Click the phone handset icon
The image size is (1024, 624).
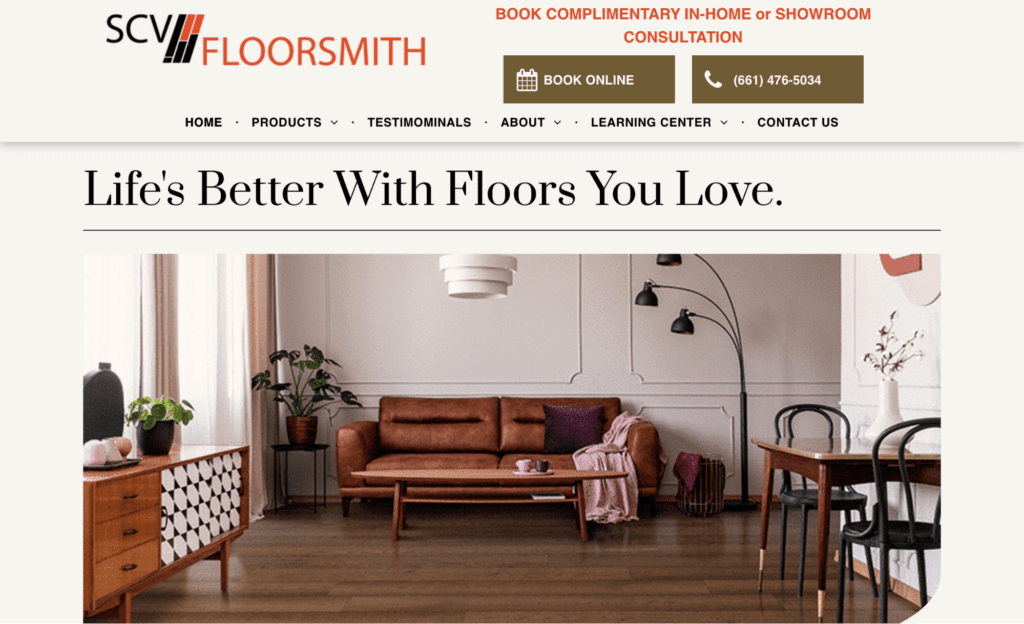tap(712, 80)
